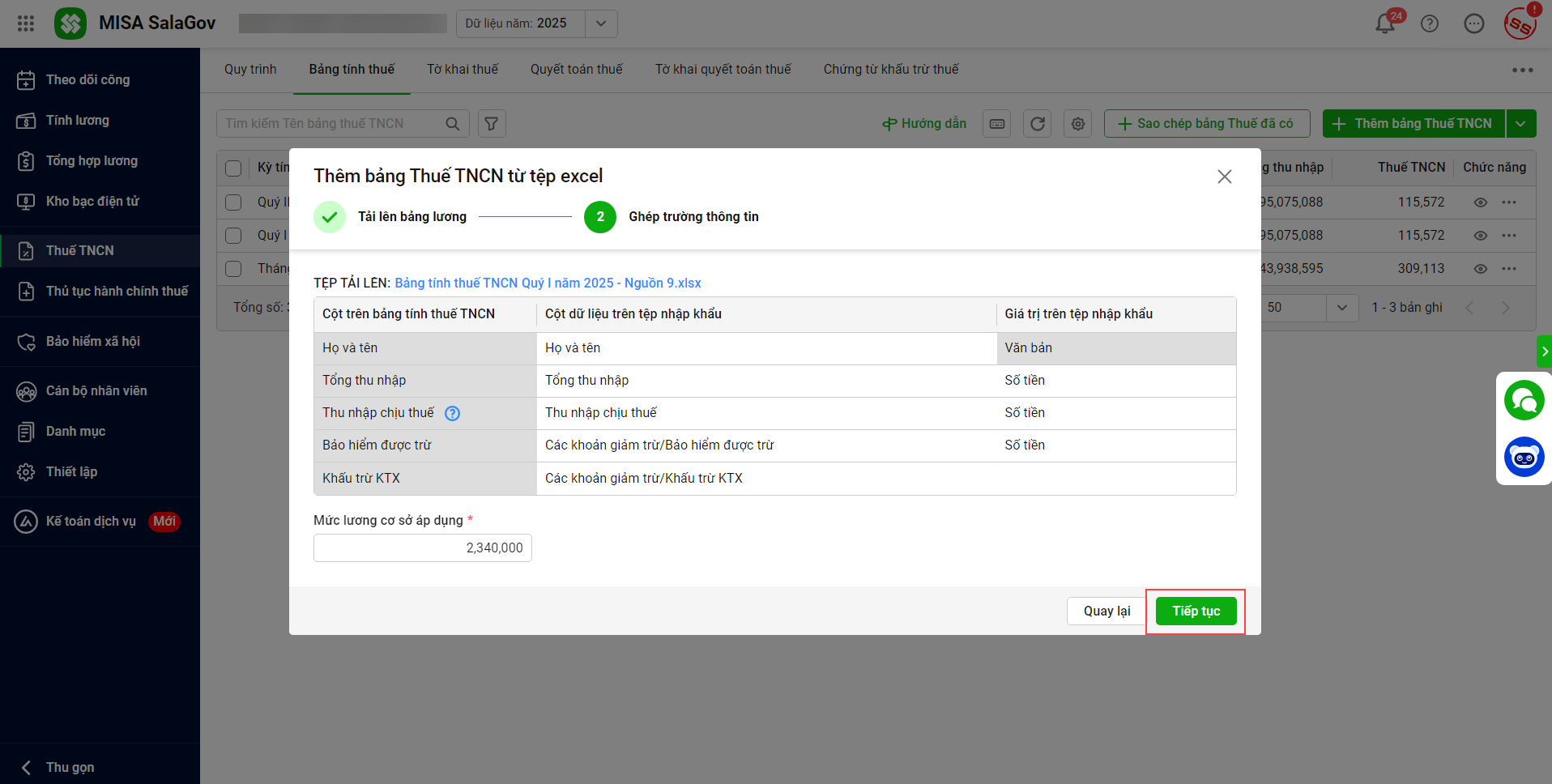Screen dimensions: 1552x784
Task: Click the Quay lại button
Action: tap(1106, 611)
